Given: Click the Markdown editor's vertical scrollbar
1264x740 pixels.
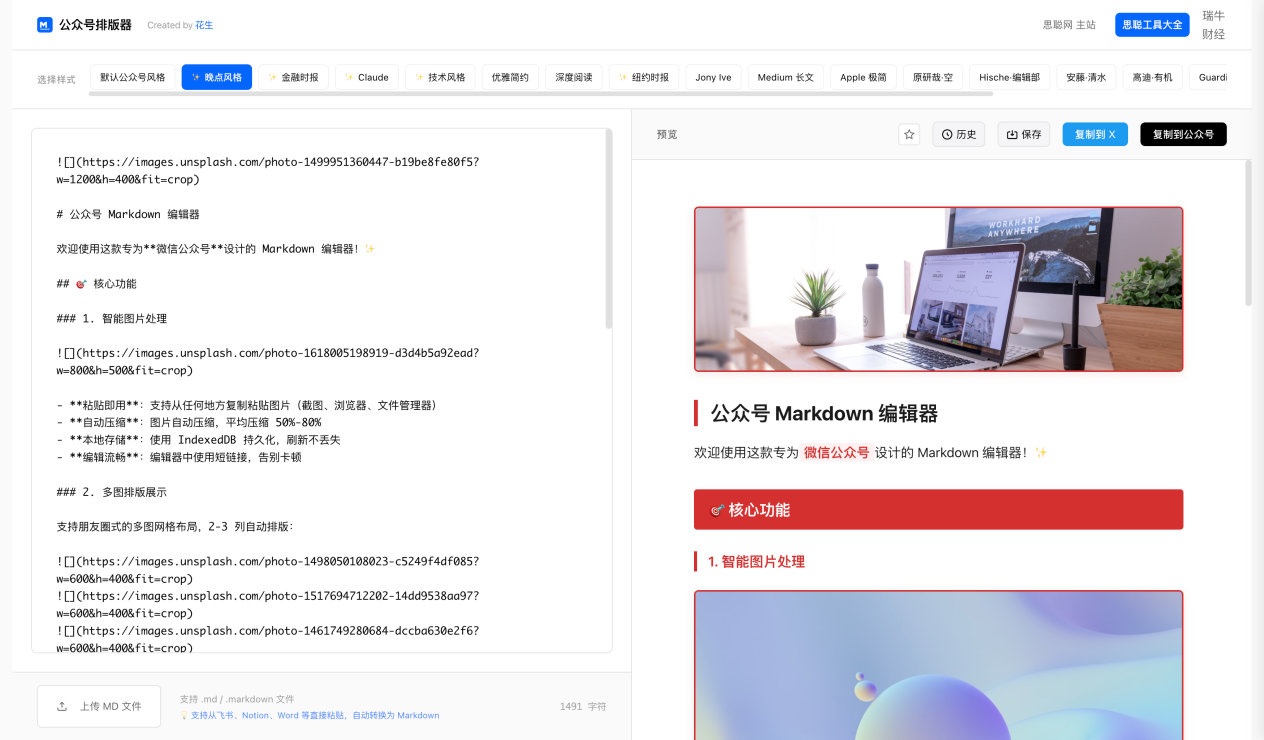Looking at the screenshot, I should pos(609,229).
